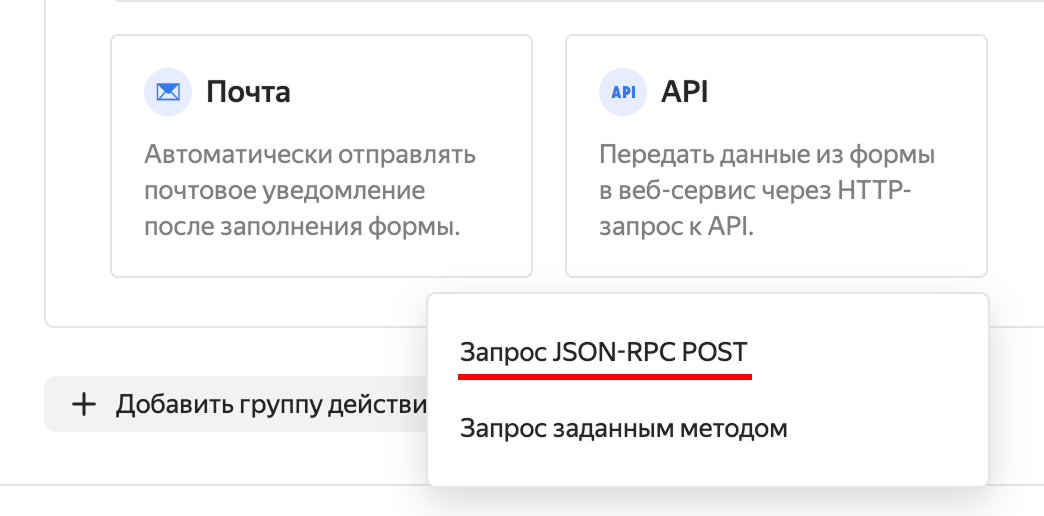The image size is (1044, 516).
Task: Click the red underline under JSON-RPC POST
Action: (x=604, y=377)
